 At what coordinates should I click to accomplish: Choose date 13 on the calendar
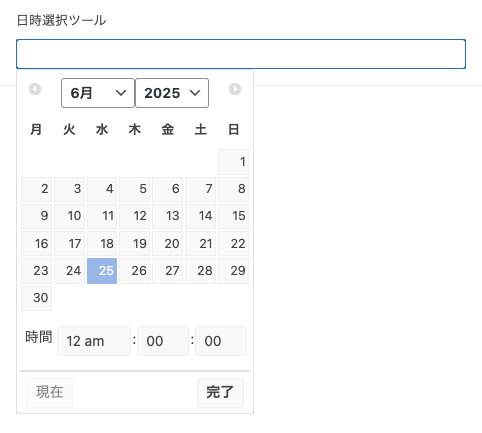168,216
